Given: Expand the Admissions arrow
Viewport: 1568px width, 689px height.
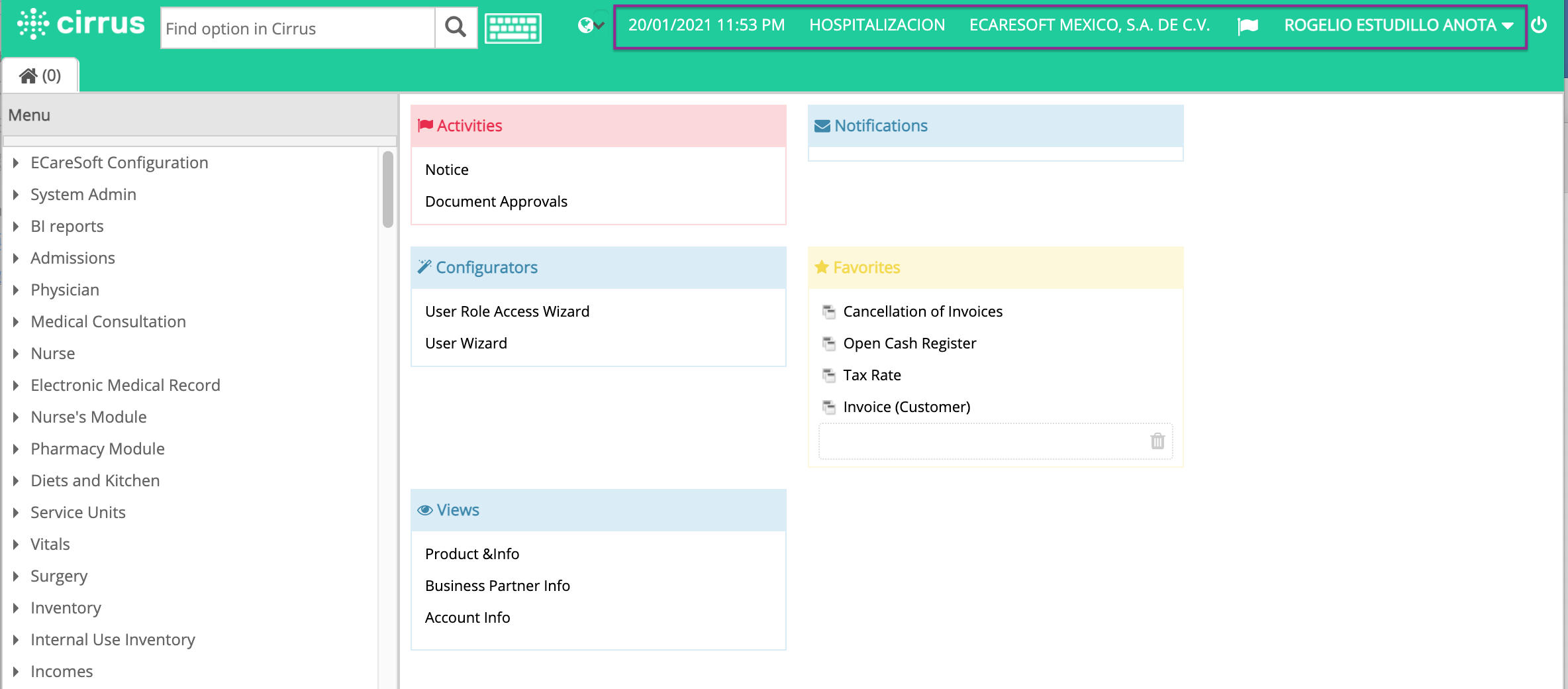Looking at the screenshot, I should tap(15, 258).
